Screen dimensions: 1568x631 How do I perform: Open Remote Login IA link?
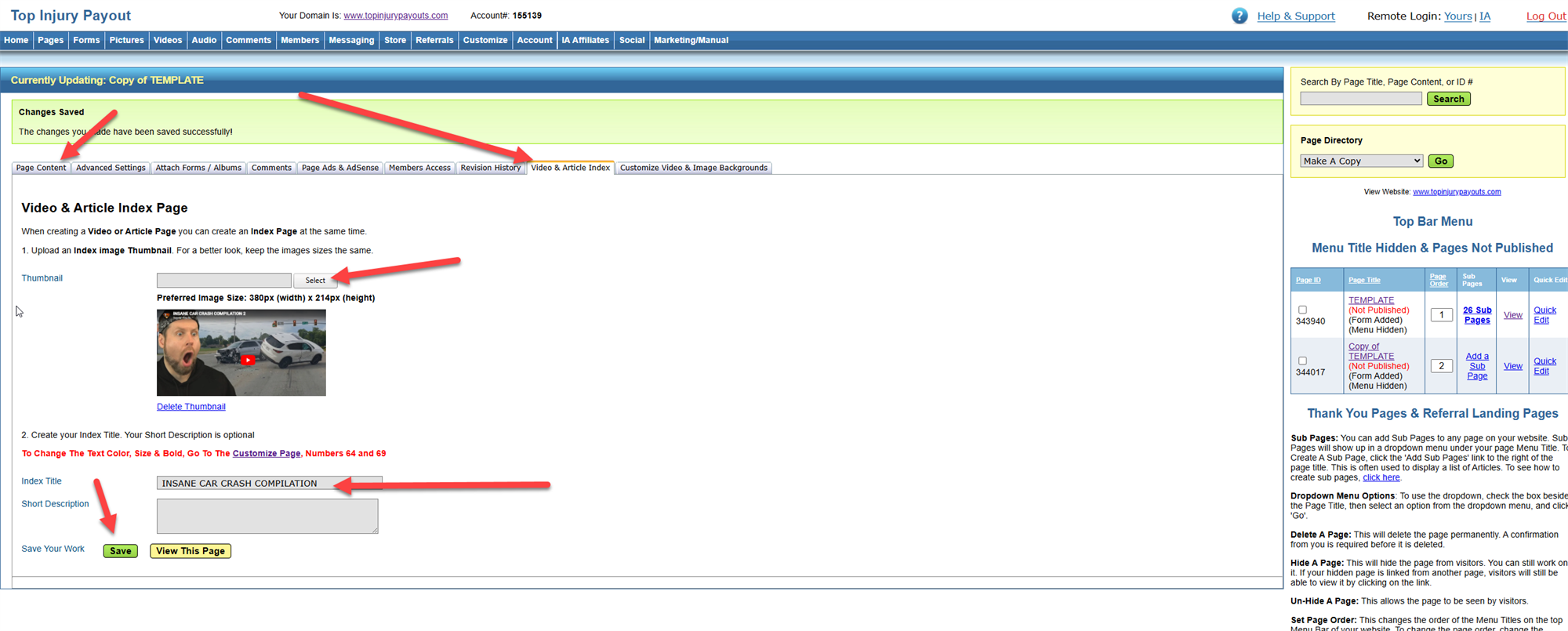[1485, 16]
